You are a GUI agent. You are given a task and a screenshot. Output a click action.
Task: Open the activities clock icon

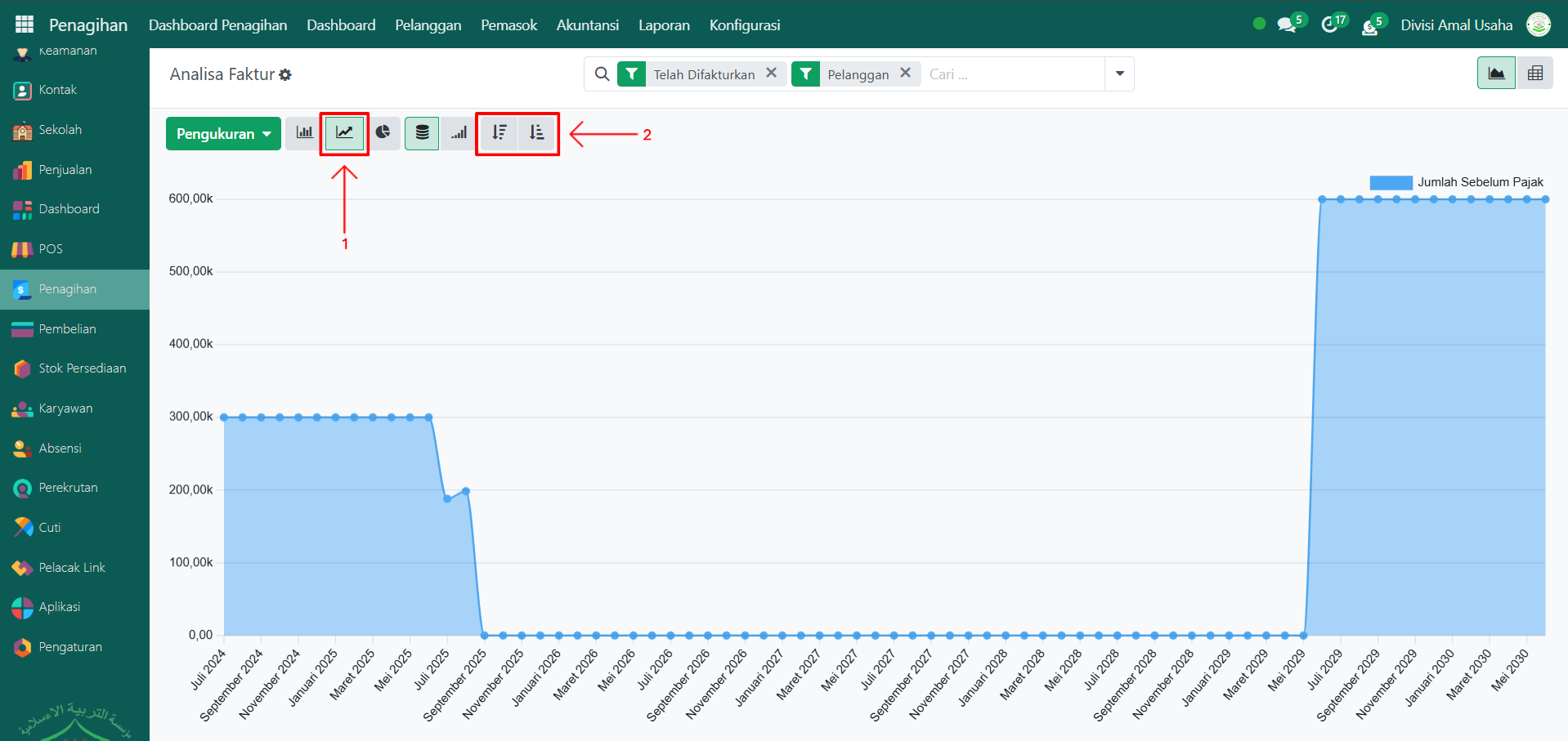(1329, 25)
